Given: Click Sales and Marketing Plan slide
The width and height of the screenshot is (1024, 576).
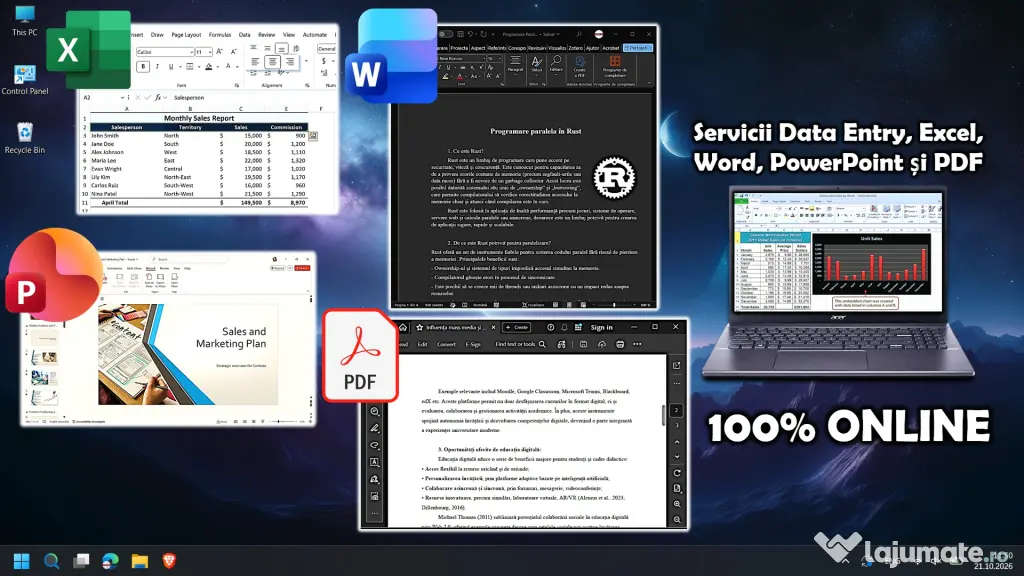Looking at the screenshot, I should click(x=188, y=355).
